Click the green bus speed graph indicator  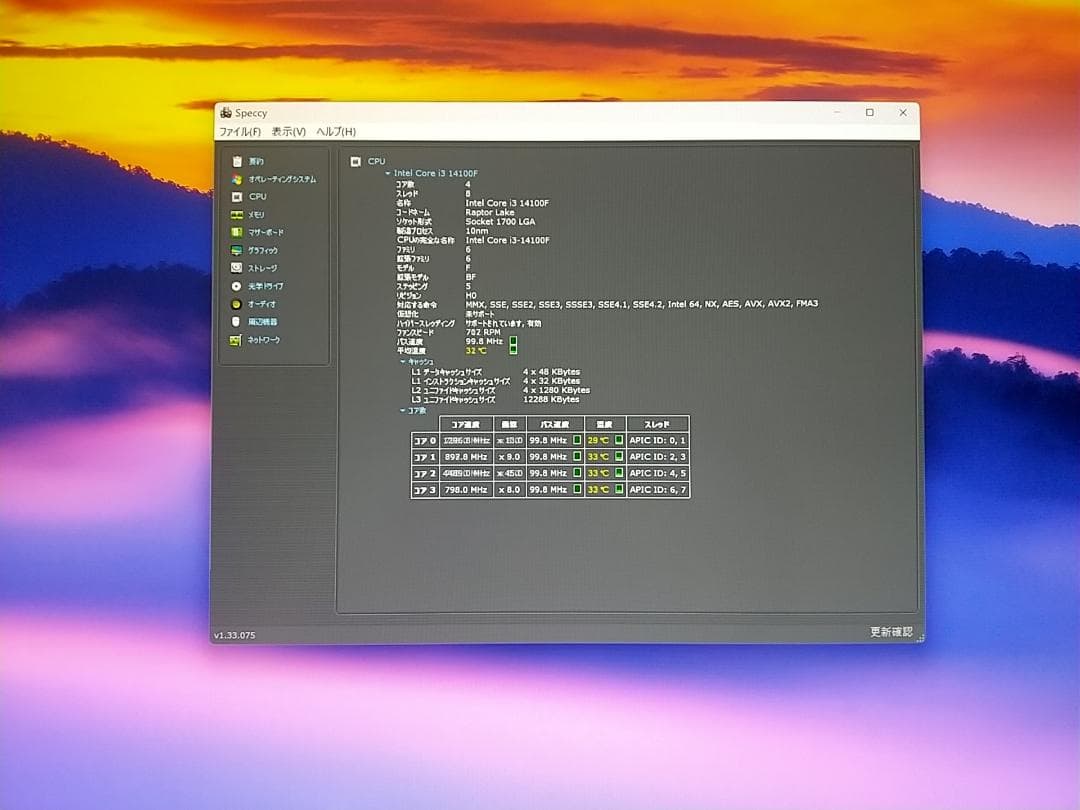[513, 341]
